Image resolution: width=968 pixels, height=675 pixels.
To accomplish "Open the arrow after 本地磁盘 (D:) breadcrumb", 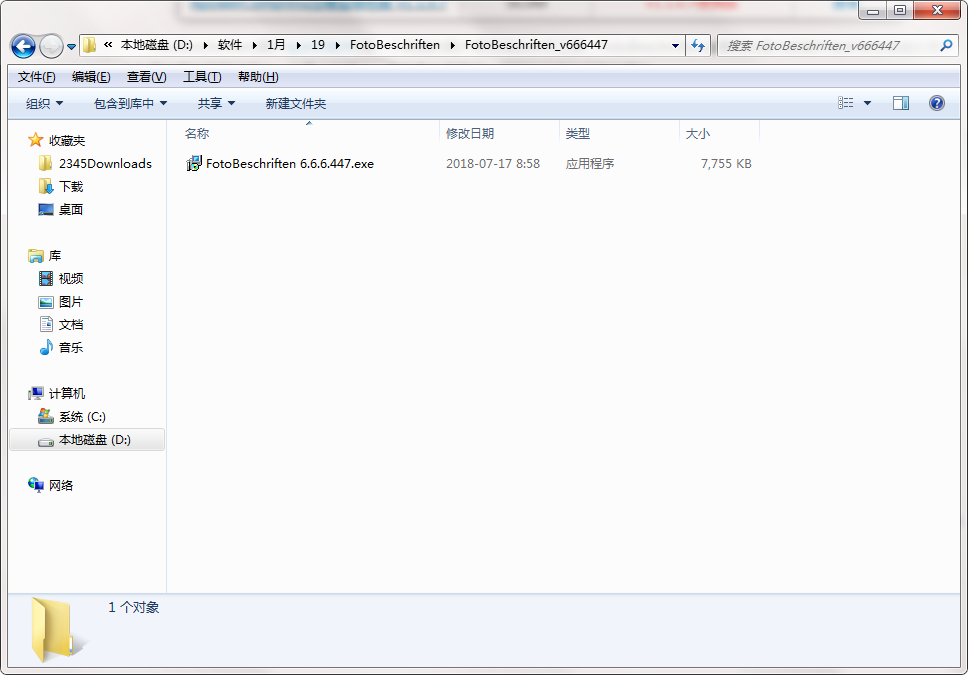I will 206,45.
